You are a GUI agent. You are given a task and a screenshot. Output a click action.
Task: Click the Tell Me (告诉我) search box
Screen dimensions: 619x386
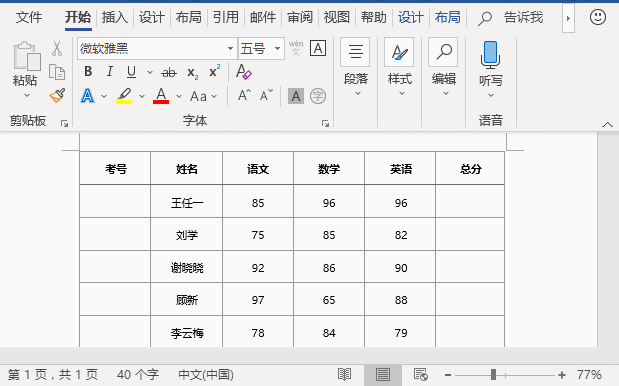tap(511, 18)
